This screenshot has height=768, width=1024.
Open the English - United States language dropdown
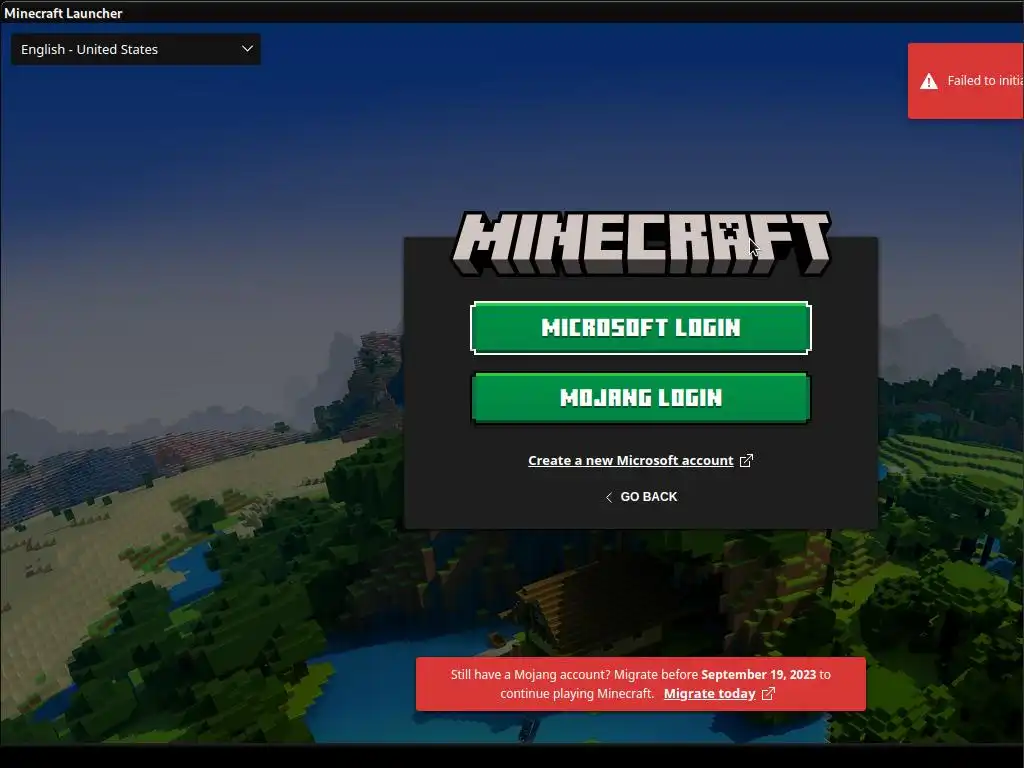[136, 50]
